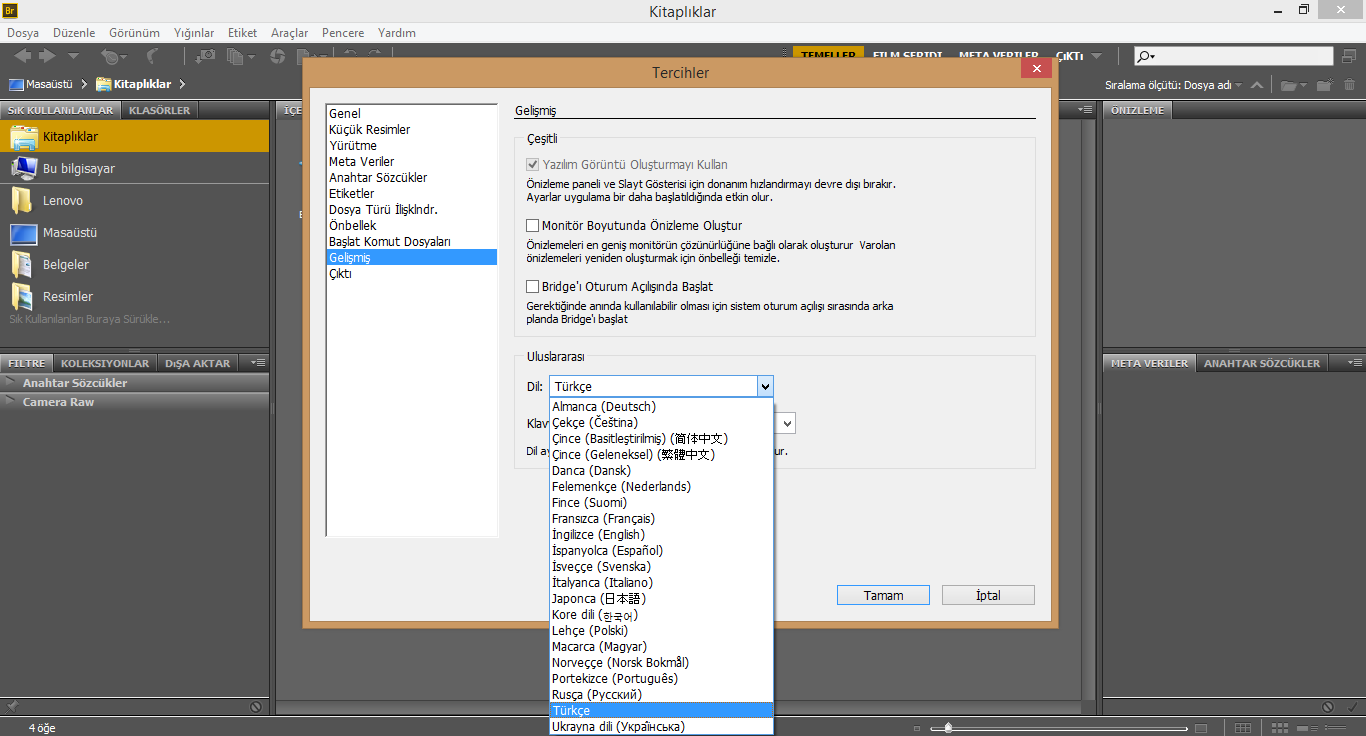Click the delete item trash icon
The image size is (1366, 736).
point(1350,85)
